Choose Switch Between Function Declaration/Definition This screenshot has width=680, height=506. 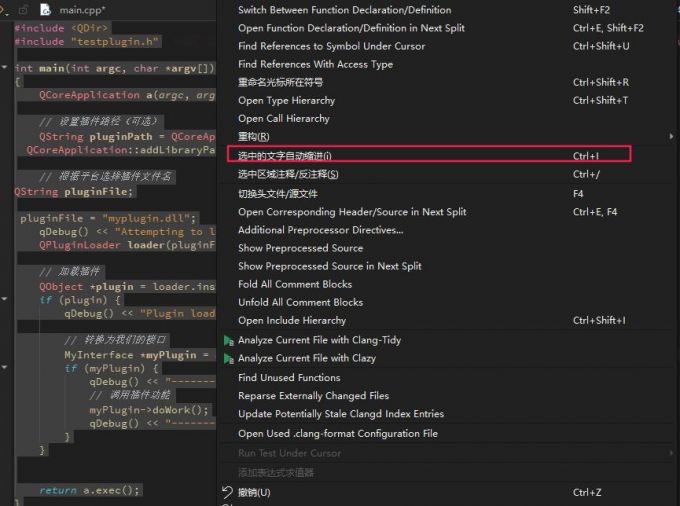click(344, 10)
